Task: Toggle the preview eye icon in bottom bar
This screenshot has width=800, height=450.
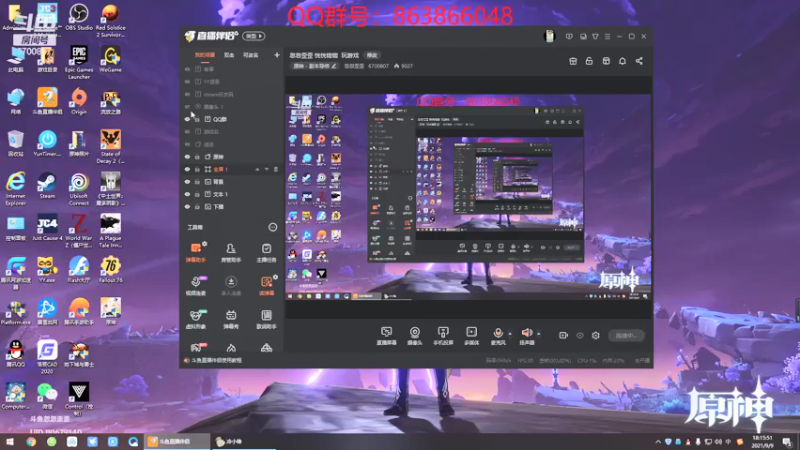Action: tap(580, 336)
